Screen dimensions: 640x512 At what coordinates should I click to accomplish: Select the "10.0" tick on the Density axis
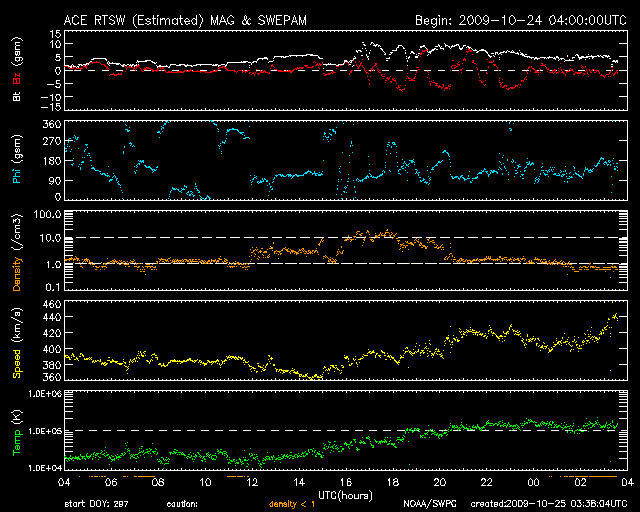[51, 238]
